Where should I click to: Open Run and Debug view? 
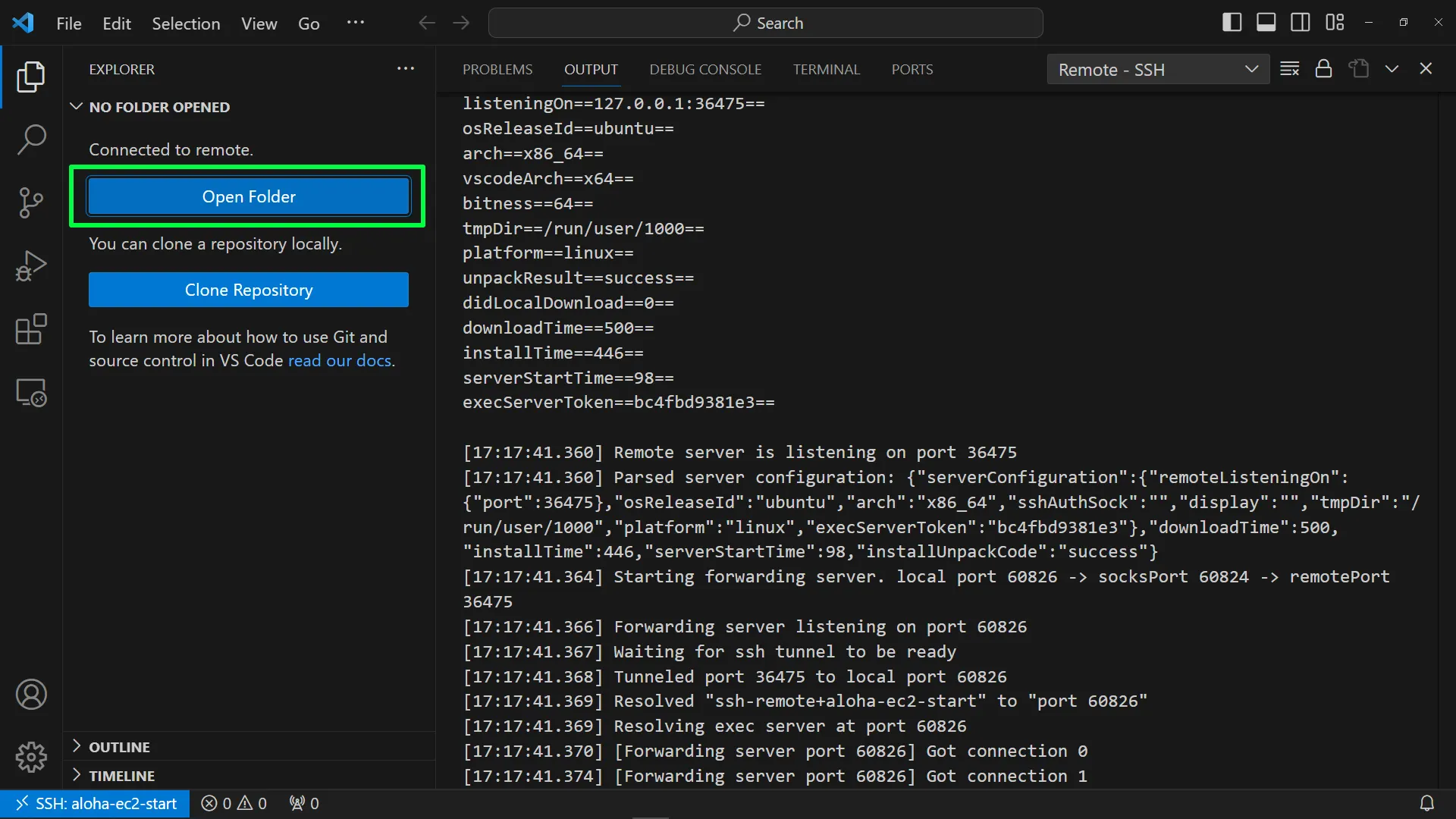31,265
